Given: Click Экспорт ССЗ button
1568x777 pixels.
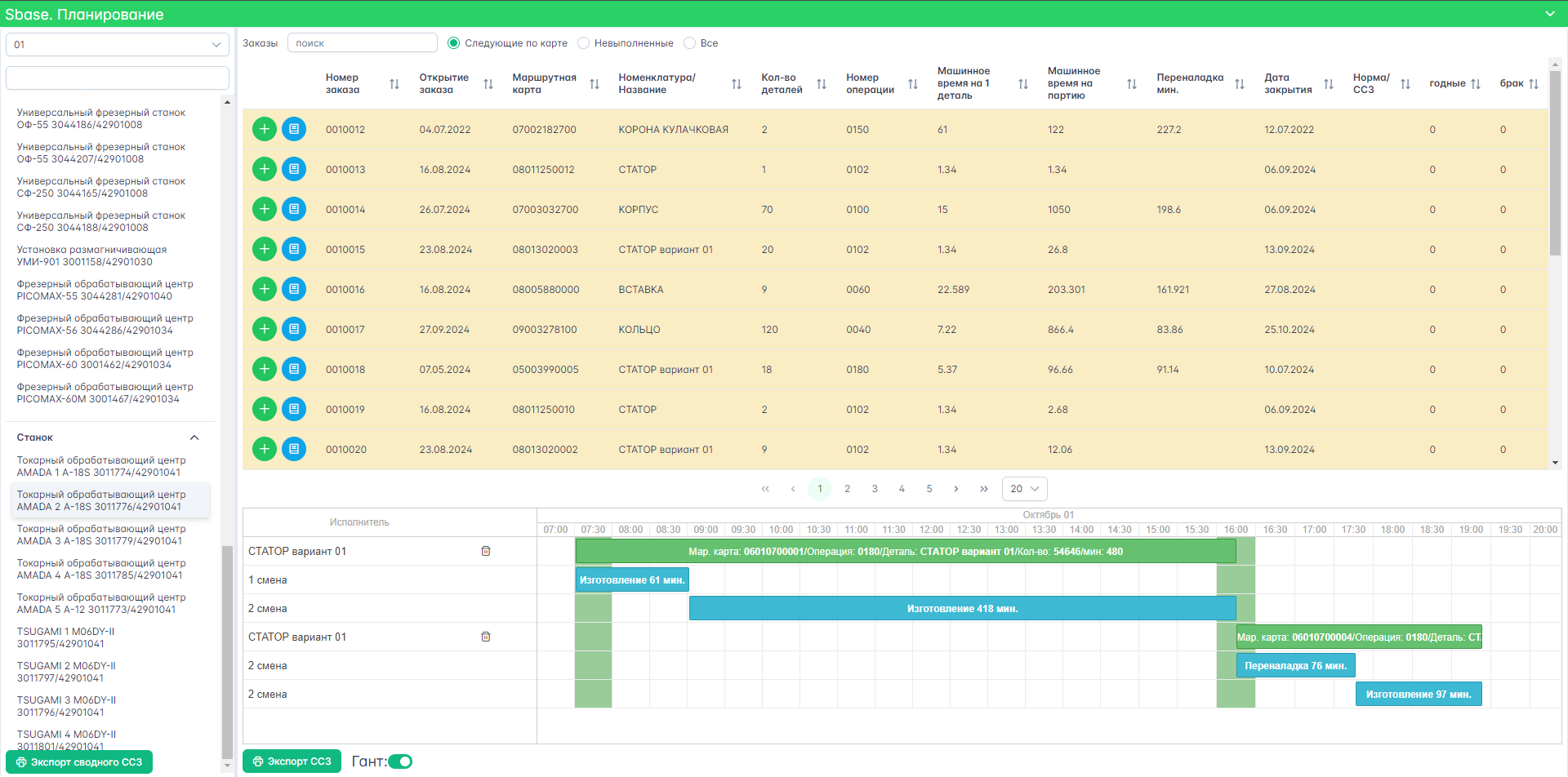Looking at the screenshot, I should (x=292, y=761).
